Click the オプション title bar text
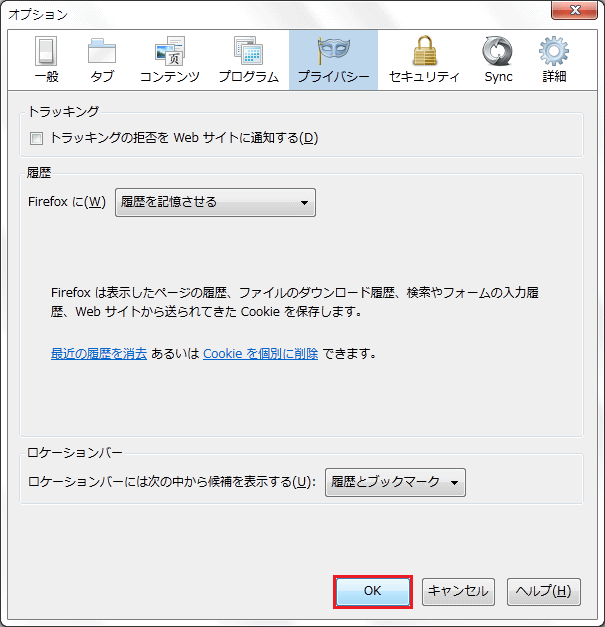 click(x=38, y=14)
